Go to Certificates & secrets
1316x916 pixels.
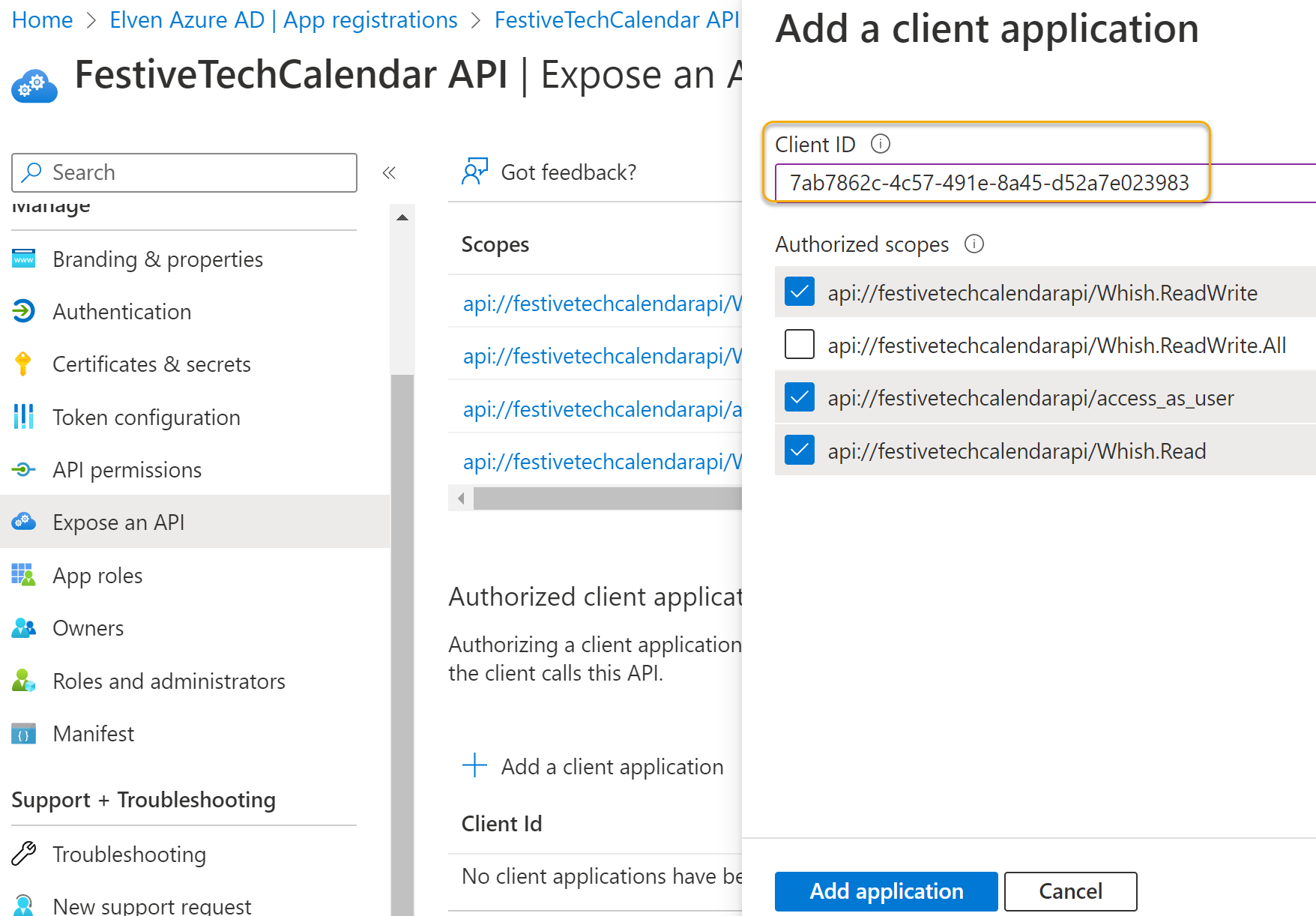(x=195, y=364)
